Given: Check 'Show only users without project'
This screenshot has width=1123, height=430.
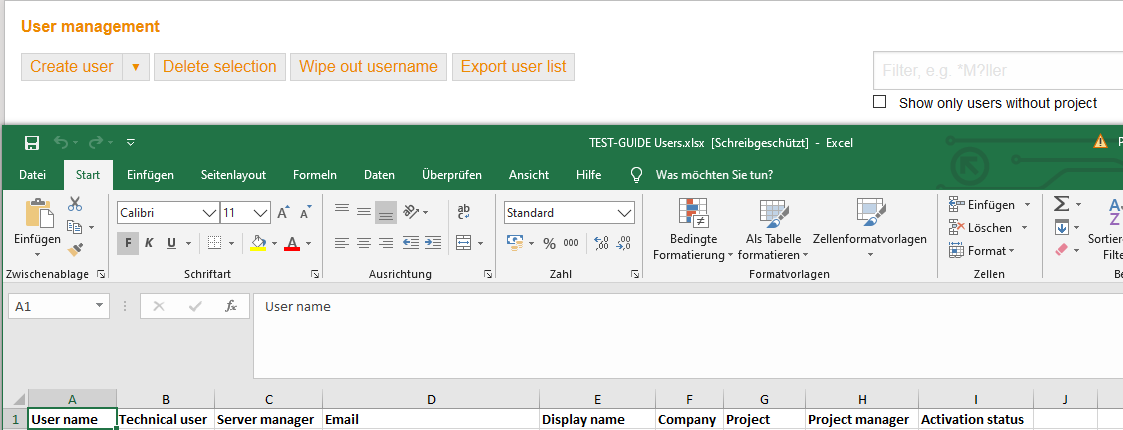Looking at the screenshot, I should 879,102.
